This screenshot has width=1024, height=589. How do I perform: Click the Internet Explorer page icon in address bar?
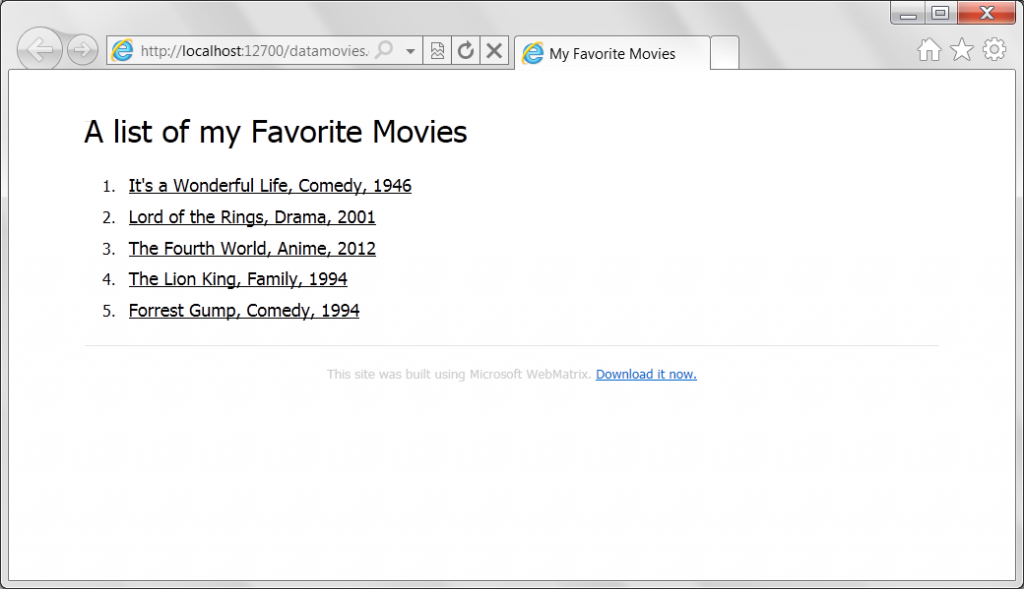pyautogui.click(x=122, y=50)
